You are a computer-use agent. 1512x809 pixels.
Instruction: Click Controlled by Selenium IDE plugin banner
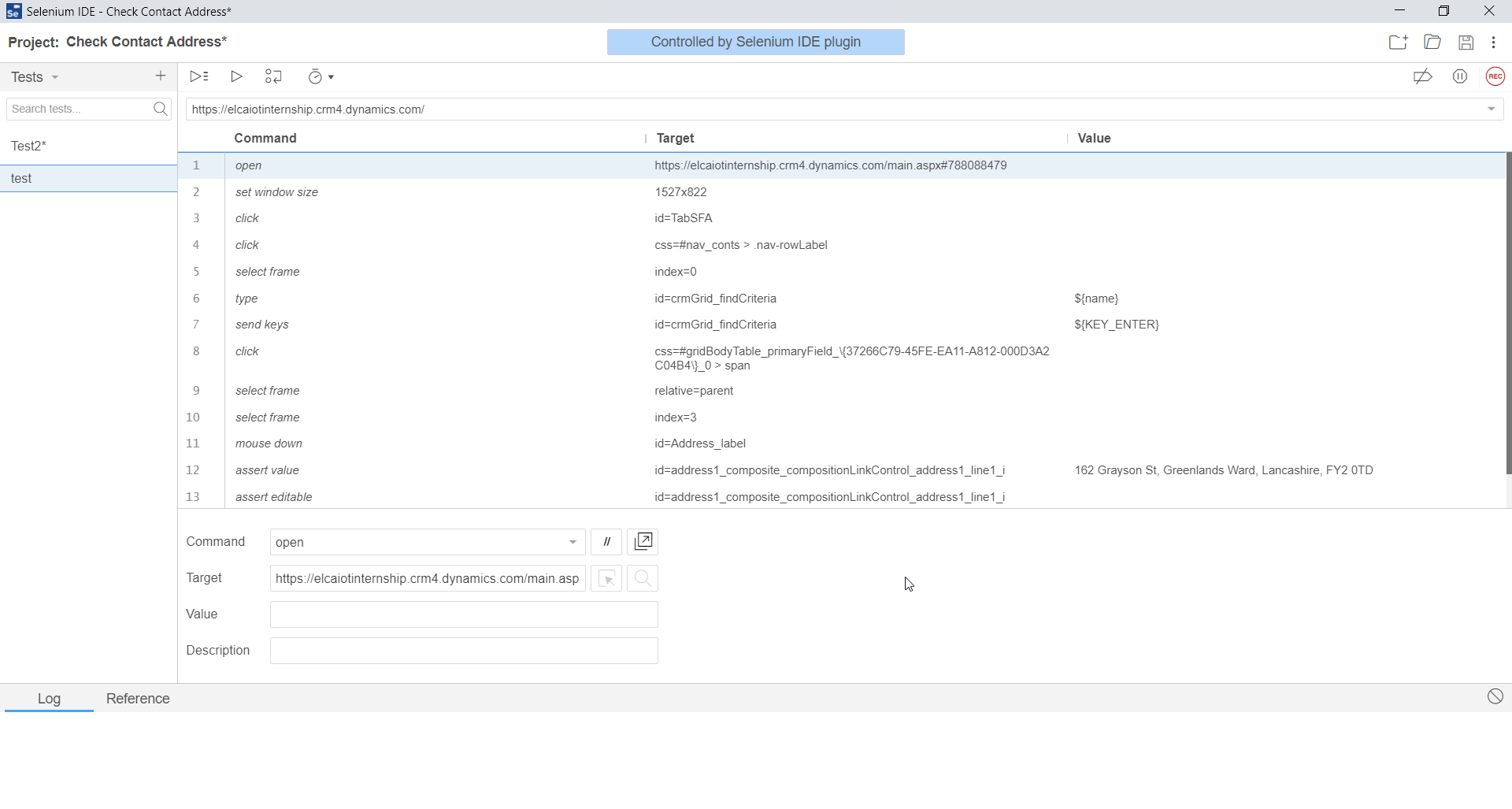tap(755, 42)
